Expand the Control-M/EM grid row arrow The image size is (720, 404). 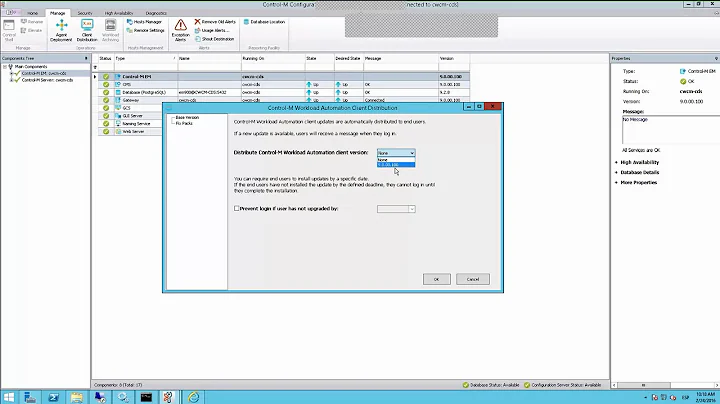[x=95, y=77]
